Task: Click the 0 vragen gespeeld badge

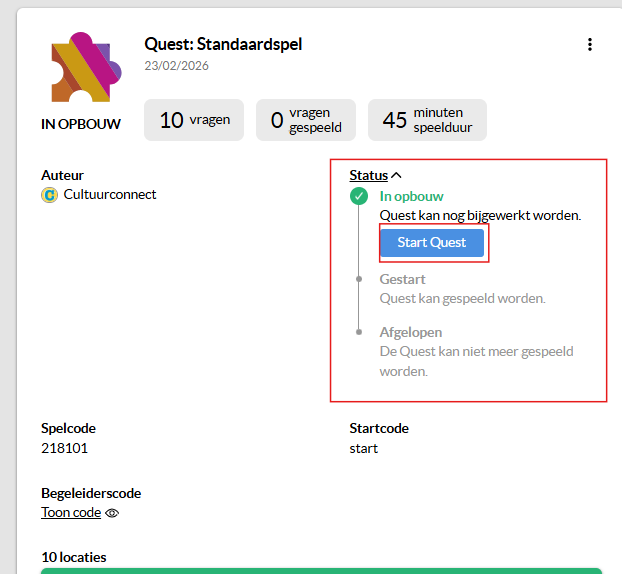Action: (x=306, y=120)
